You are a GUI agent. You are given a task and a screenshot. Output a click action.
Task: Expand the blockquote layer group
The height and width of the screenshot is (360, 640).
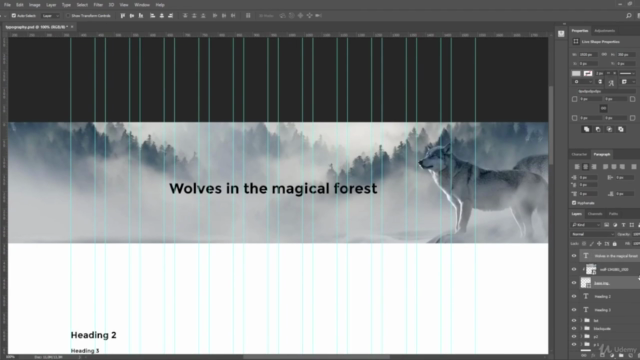(581, 329)
